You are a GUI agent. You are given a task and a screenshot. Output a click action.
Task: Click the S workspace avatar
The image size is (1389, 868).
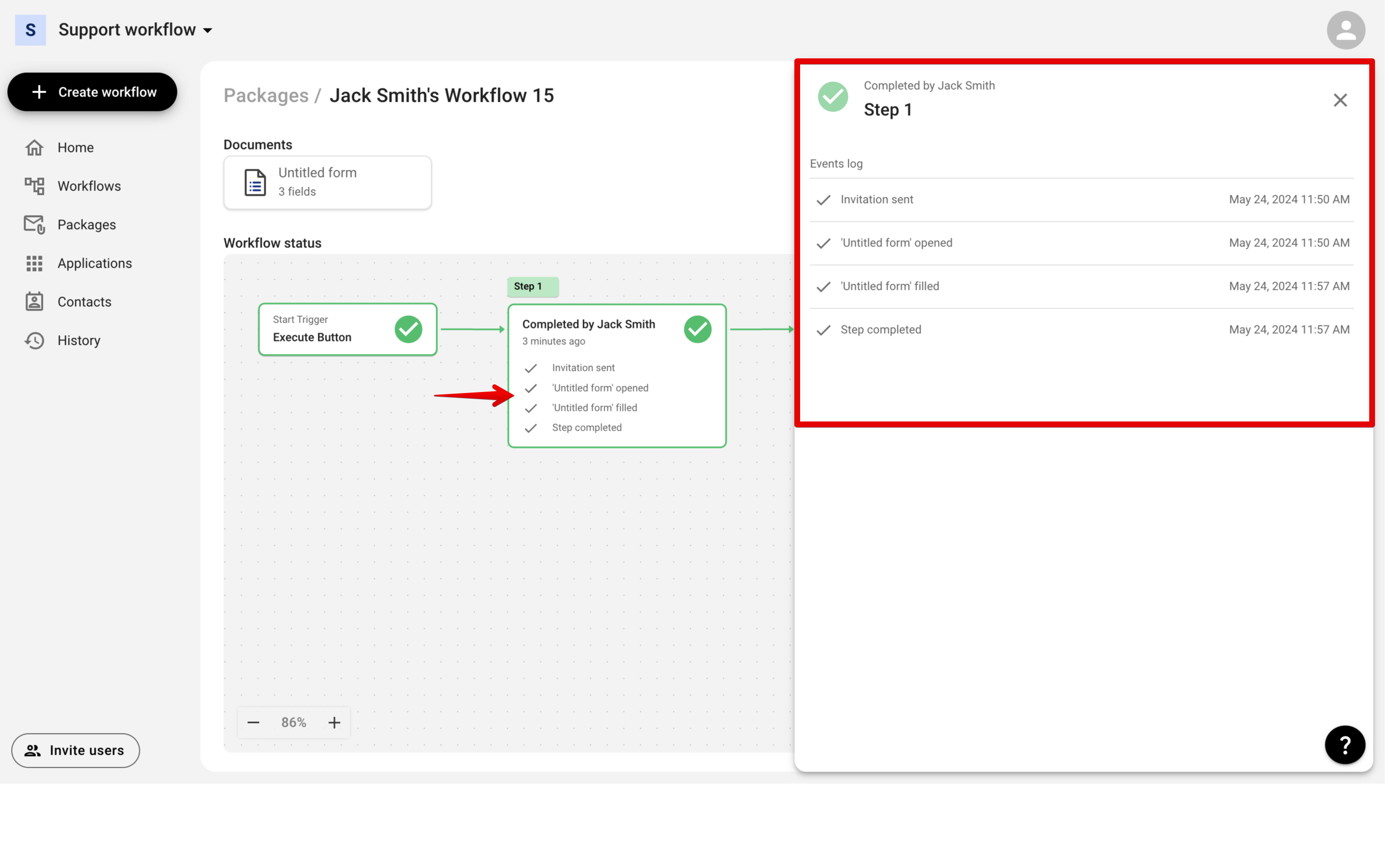30,30
